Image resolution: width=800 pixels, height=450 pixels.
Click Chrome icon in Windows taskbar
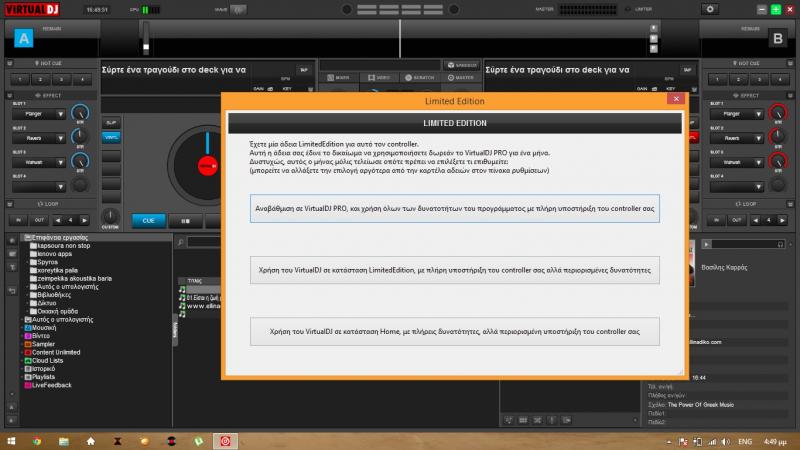37,441
